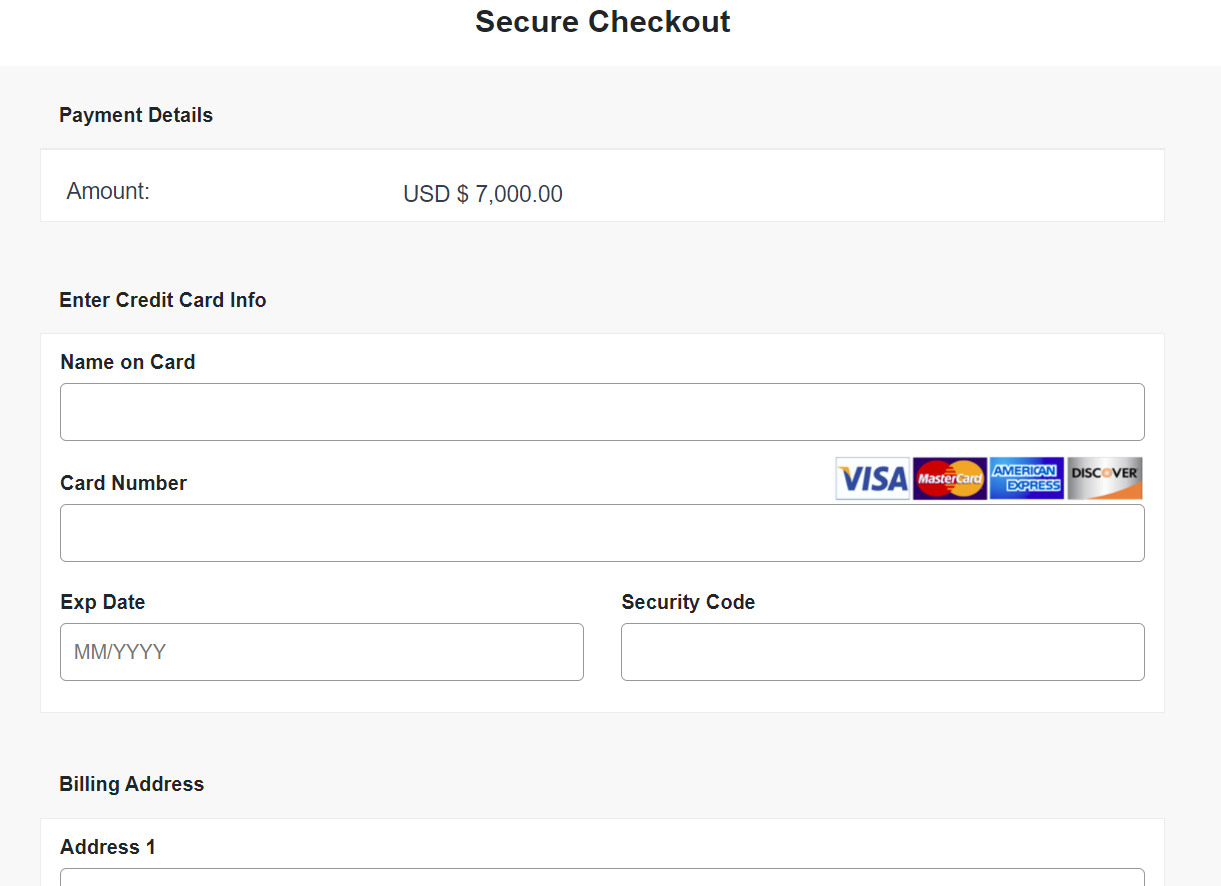This screenshot has height=886, width=1221.
Task: Click the Enter Credit Card Info heading
Action: point(163,300)
